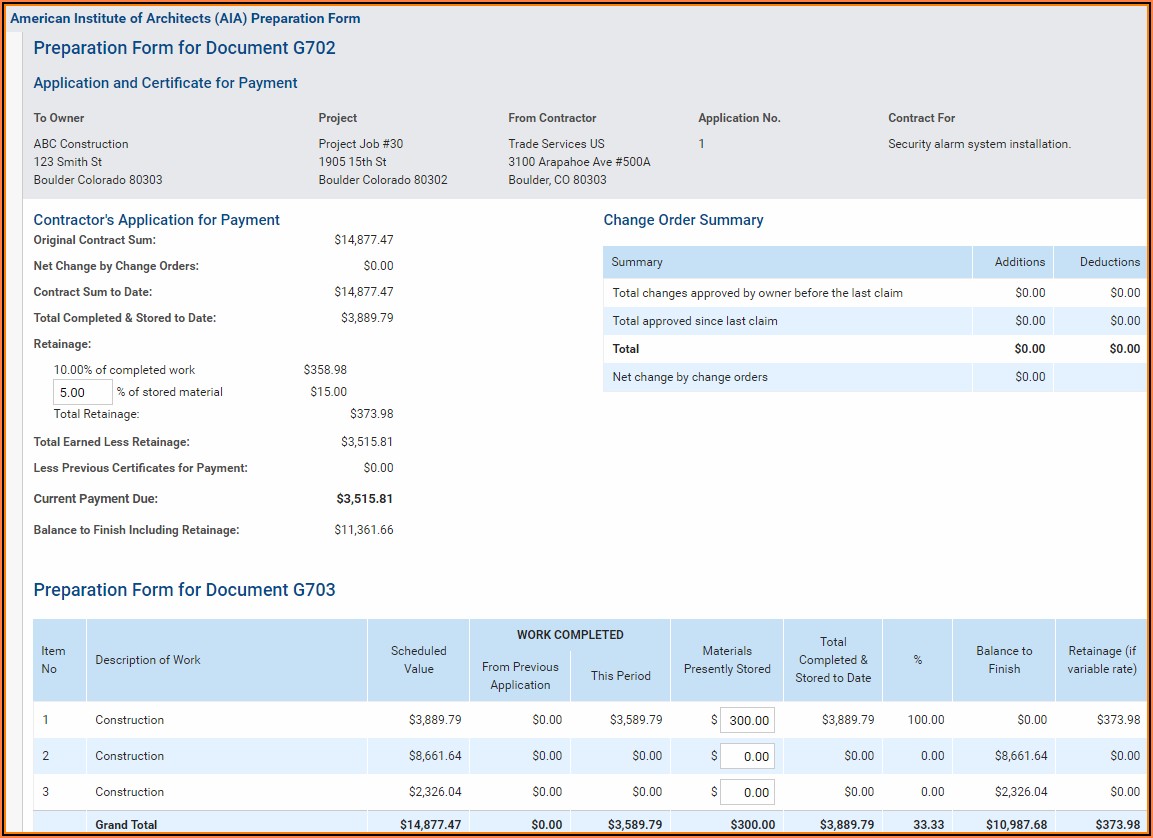
Task: Click the Scheduled Value column header
Action: pos(418,660)
